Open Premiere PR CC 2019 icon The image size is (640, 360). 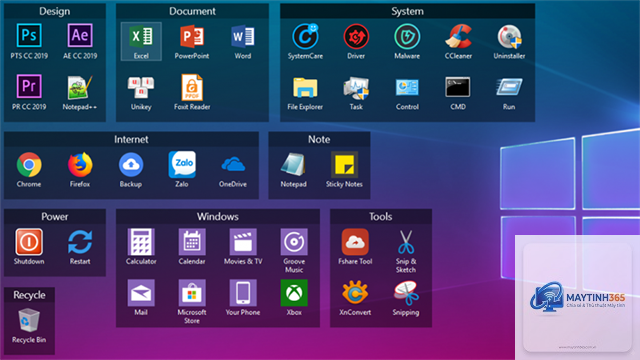coord(29,87)
